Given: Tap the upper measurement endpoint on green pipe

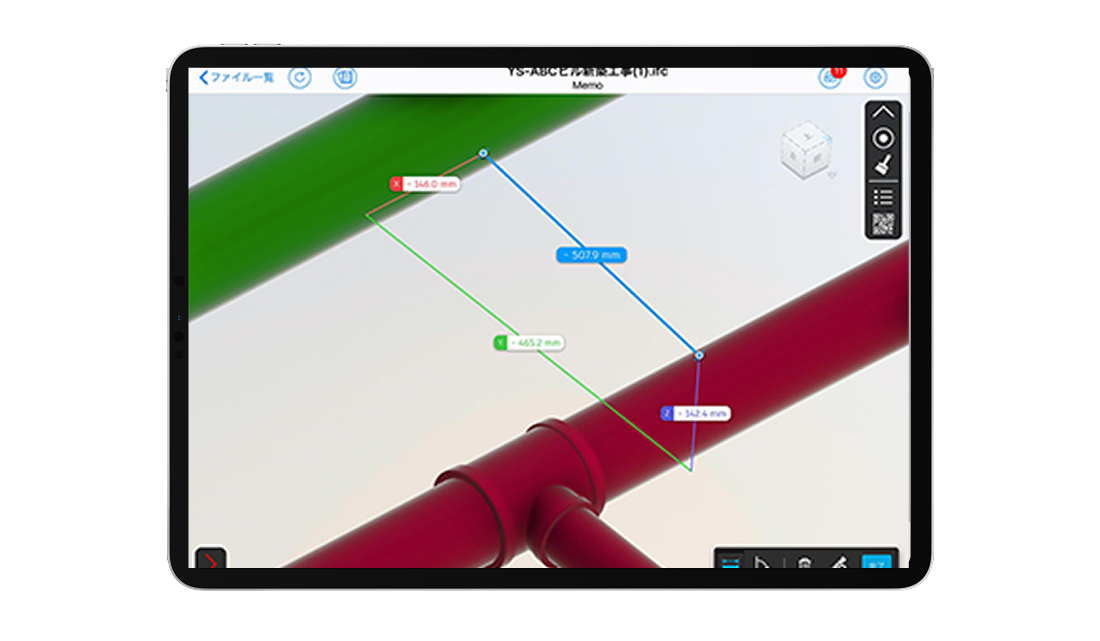Looking at the screenshot, I should [x=483, y=153].
